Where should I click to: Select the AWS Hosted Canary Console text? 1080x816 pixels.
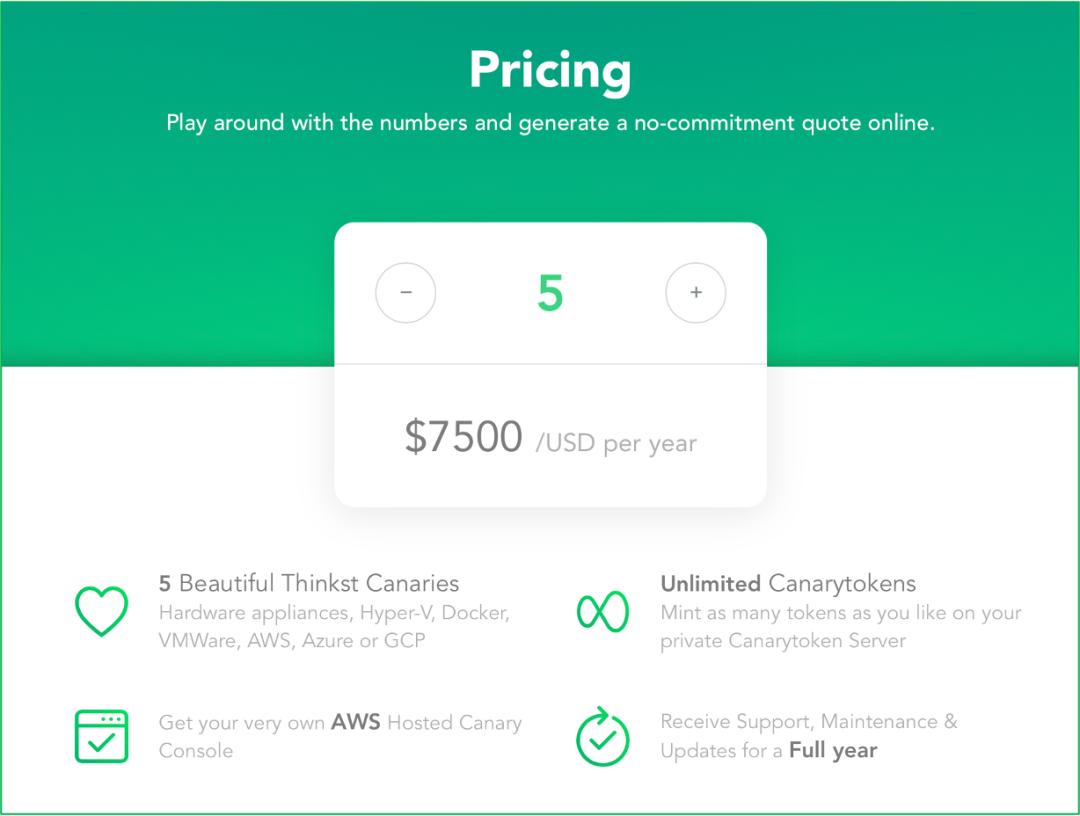[x=340, y=736]
